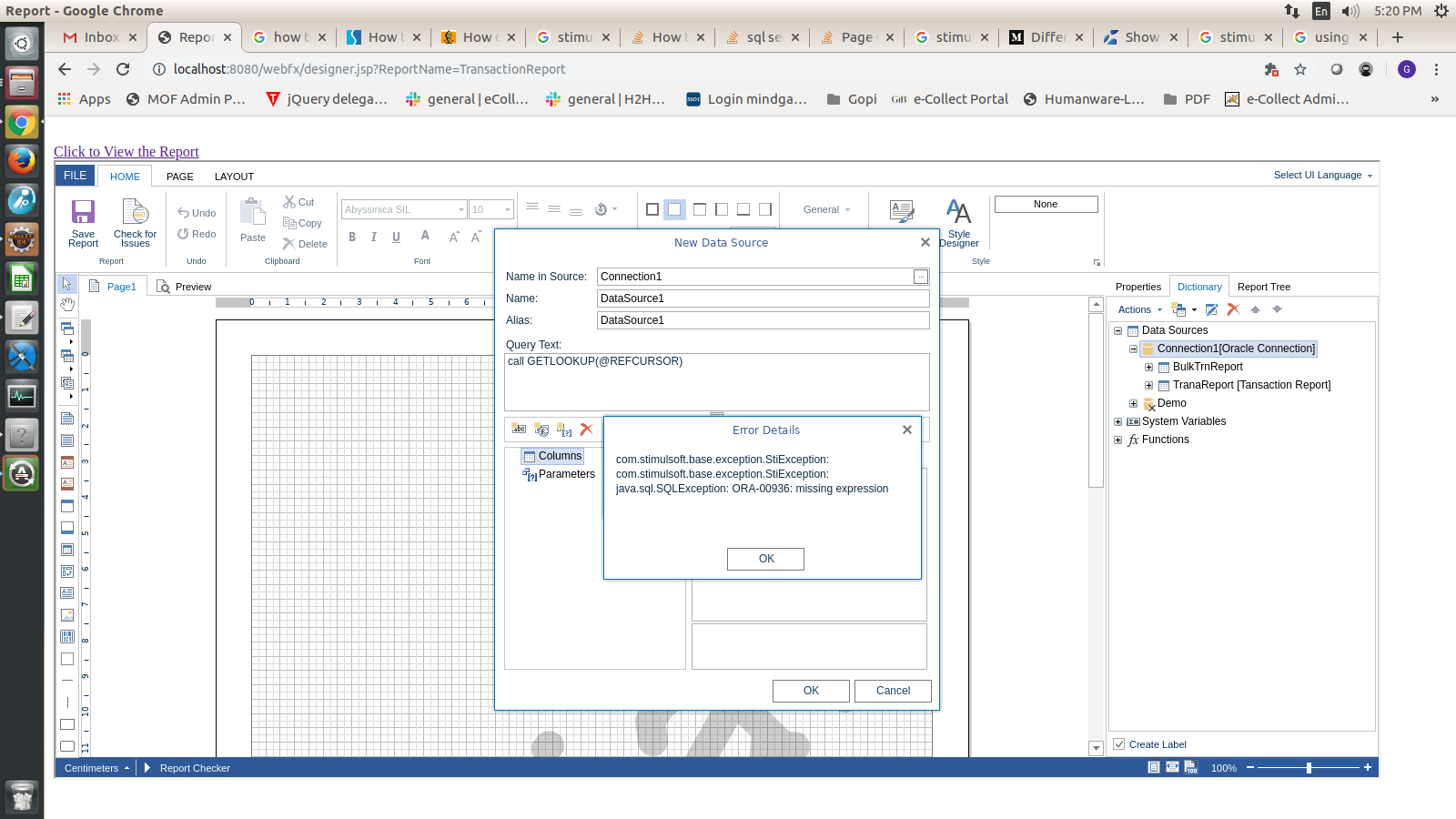
Task: Open the Preview tab
Action: pos(184,287)
